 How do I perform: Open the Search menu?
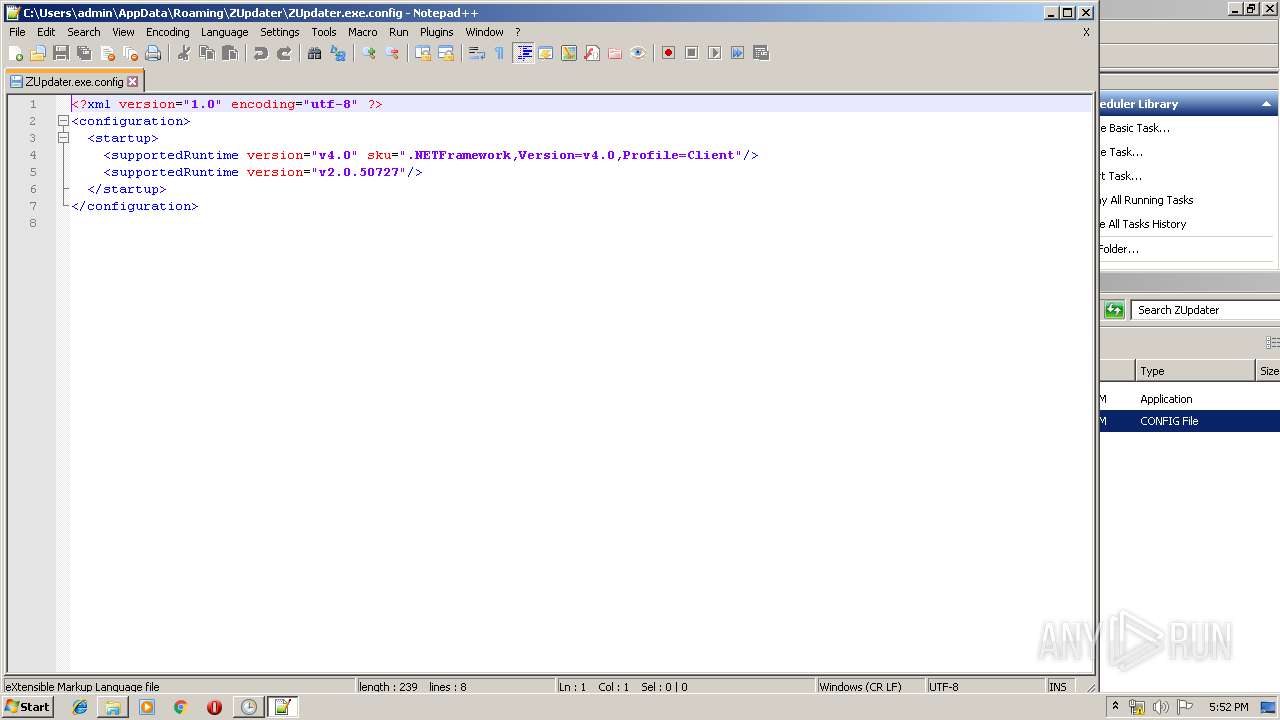tap(84, 32)
